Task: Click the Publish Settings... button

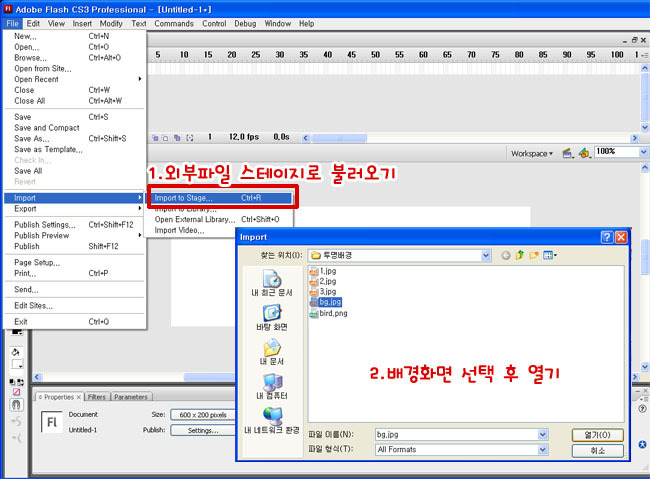Action: [x=203, y=430]
